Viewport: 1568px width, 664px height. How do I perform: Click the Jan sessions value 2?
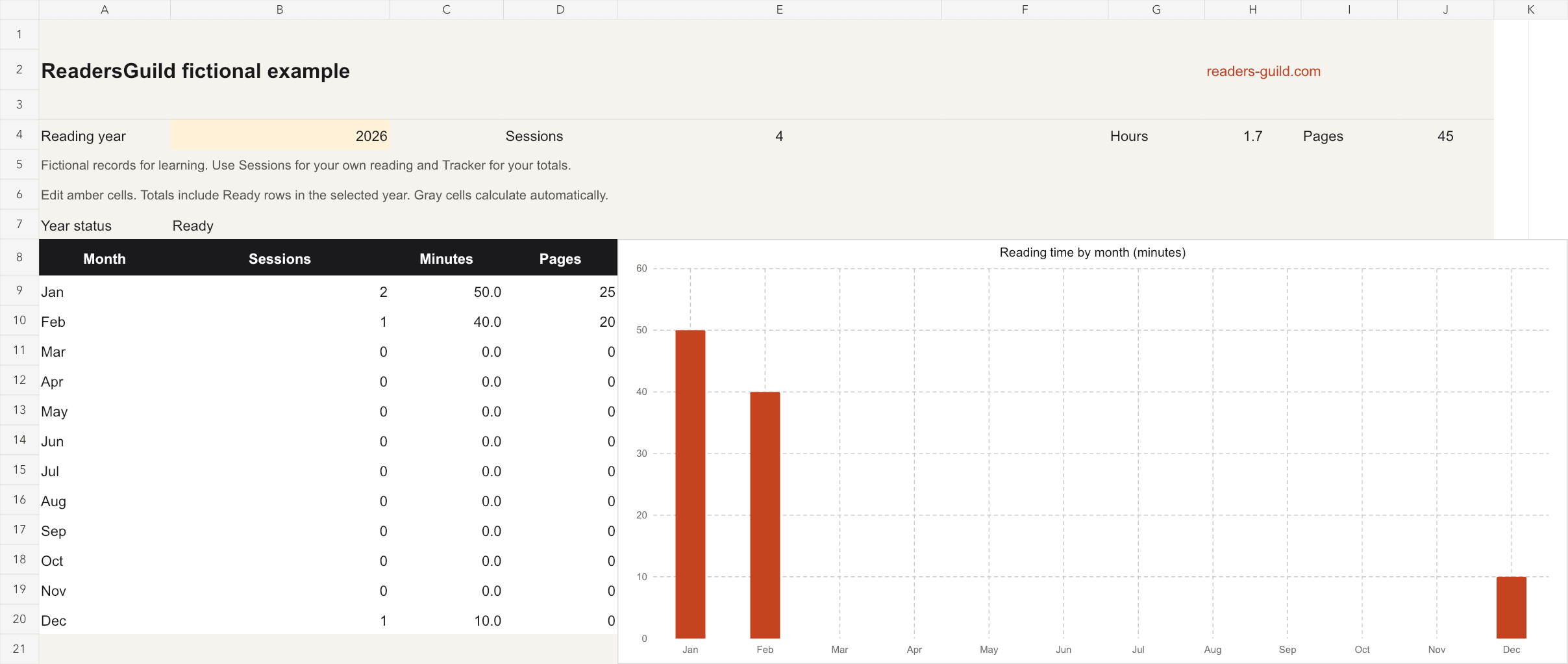(384, 292)
